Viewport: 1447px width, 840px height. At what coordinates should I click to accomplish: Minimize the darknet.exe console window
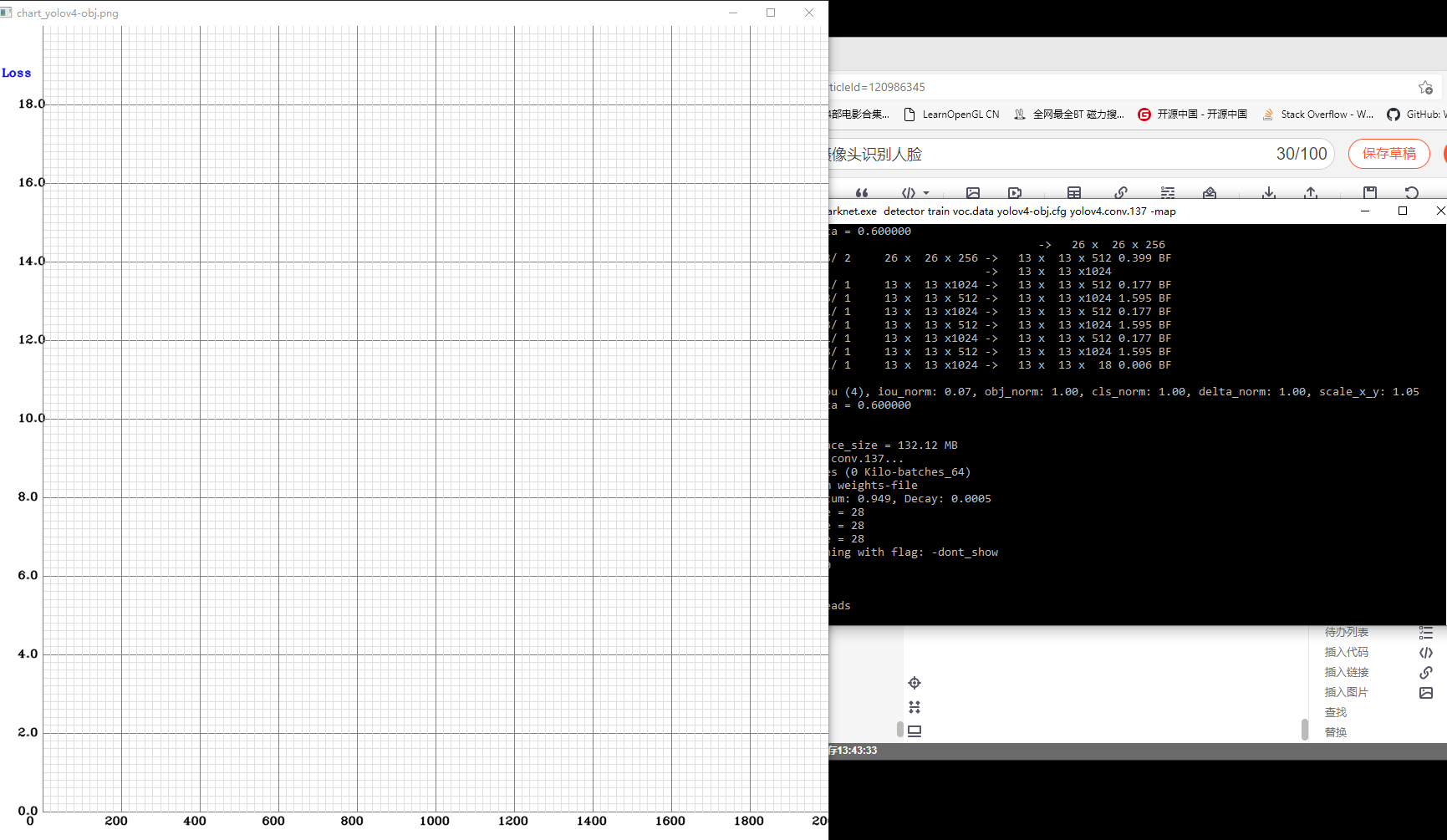[1365, 211]
